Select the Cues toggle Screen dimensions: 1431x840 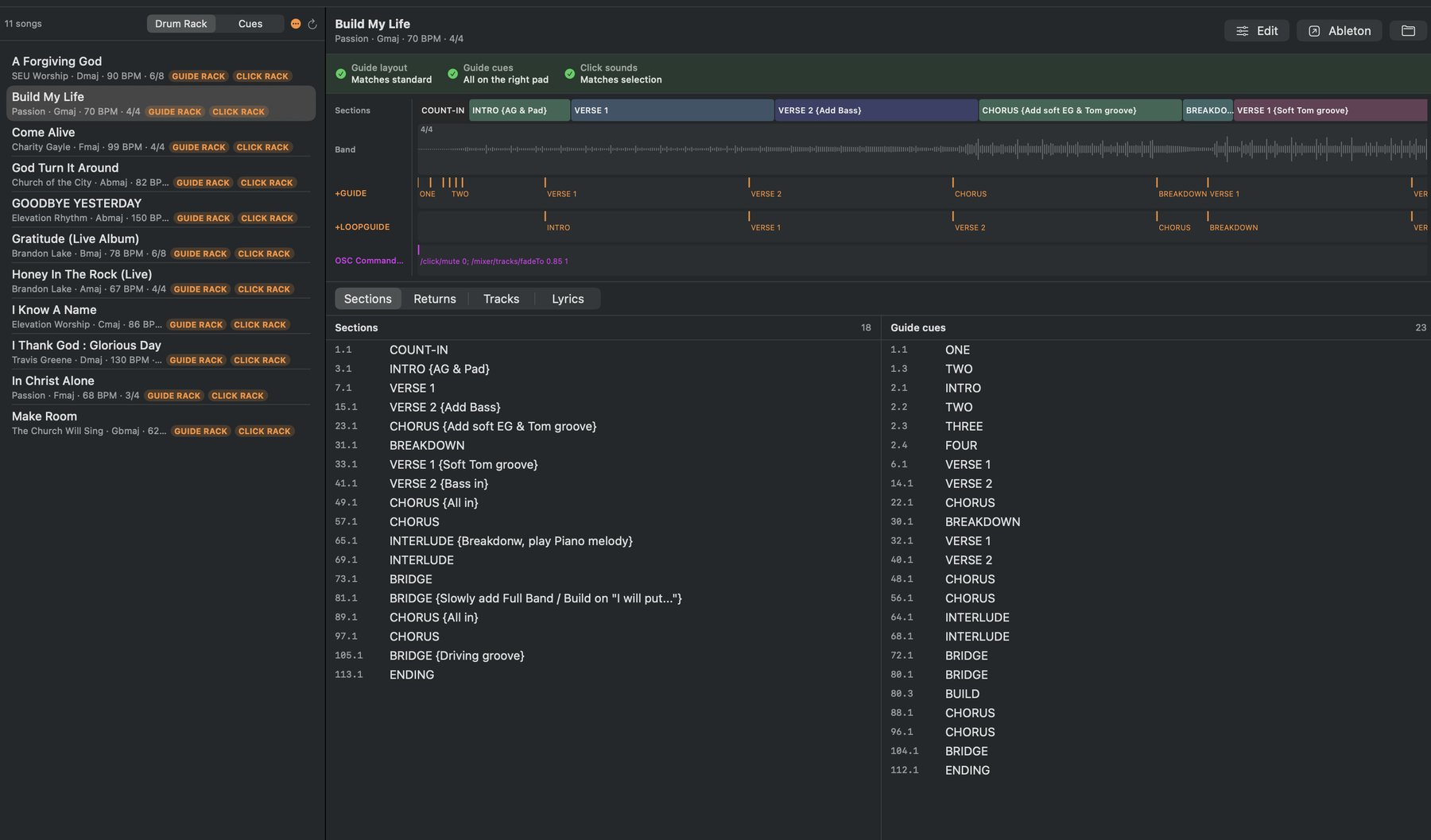point(250,24)
